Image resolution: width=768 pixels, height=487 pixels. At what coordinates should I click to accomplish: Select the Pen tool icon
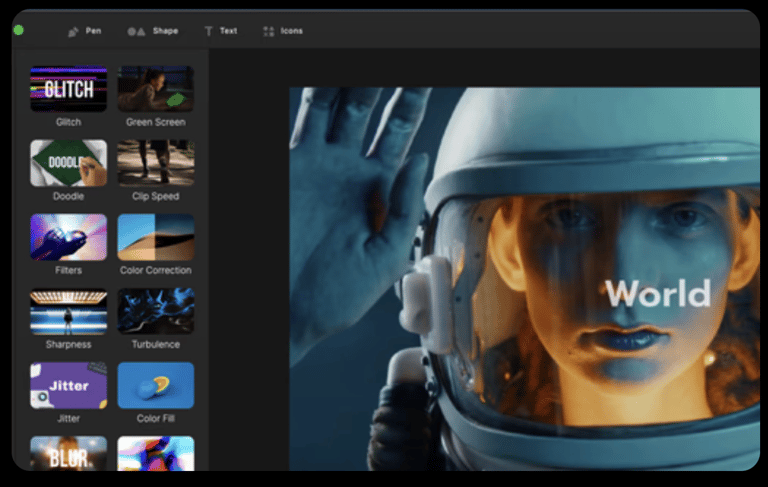click(73, 31)
